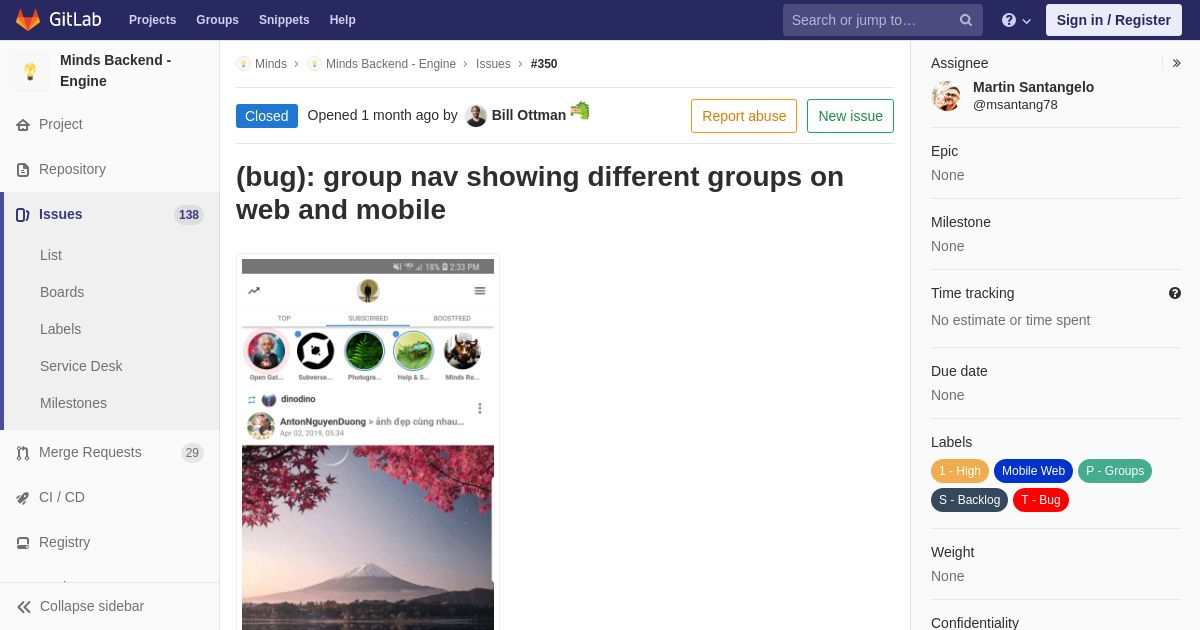
Task: Click the Project home icon in sidebar
Action: pos(23,125)
